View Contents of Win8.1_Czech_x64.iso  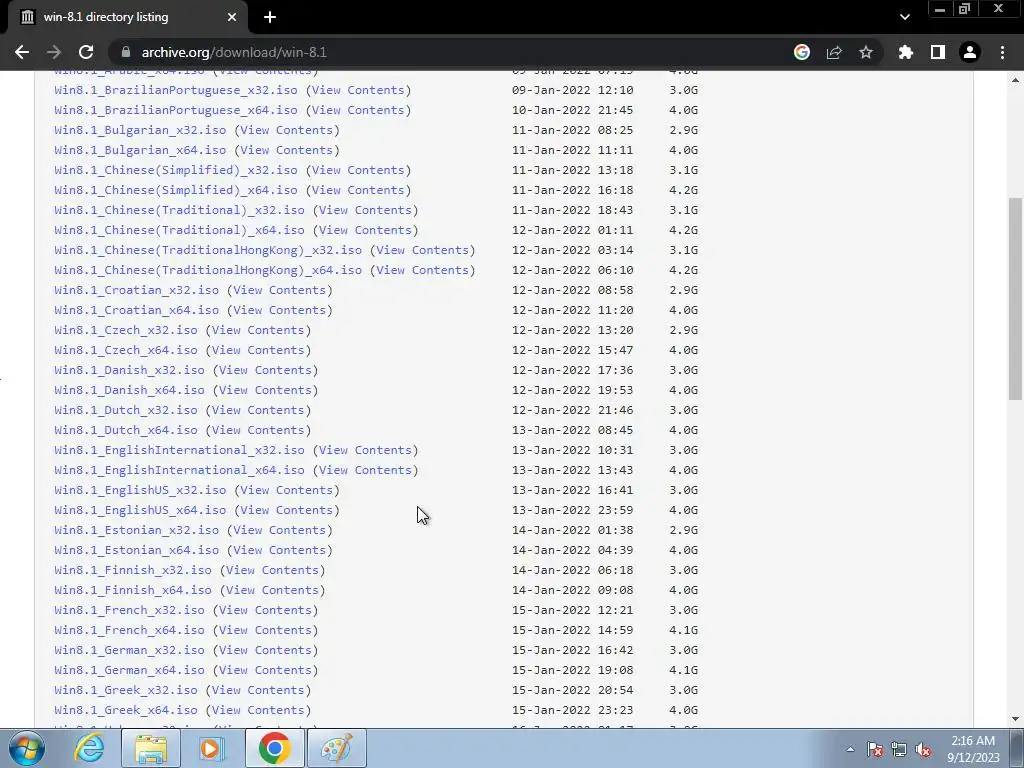[x=258, y=350]
